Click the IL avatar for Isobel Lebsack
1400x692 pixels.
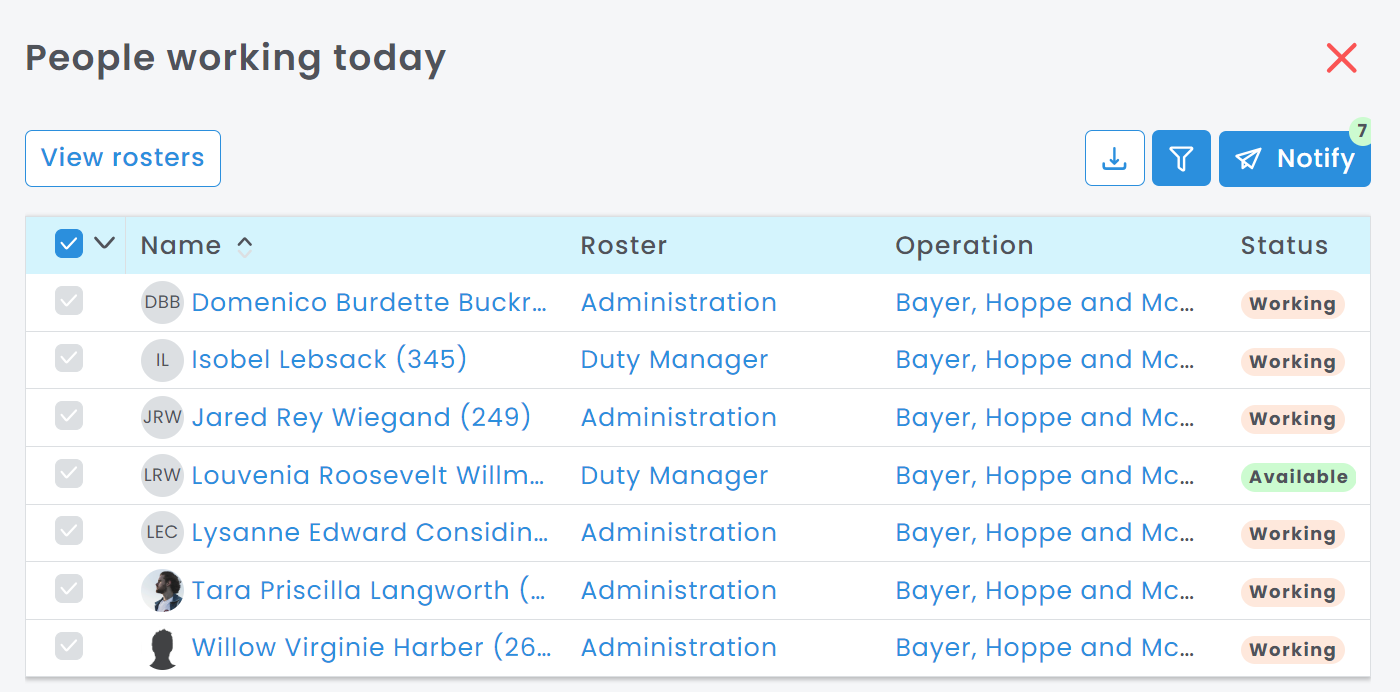pos(162,360)
